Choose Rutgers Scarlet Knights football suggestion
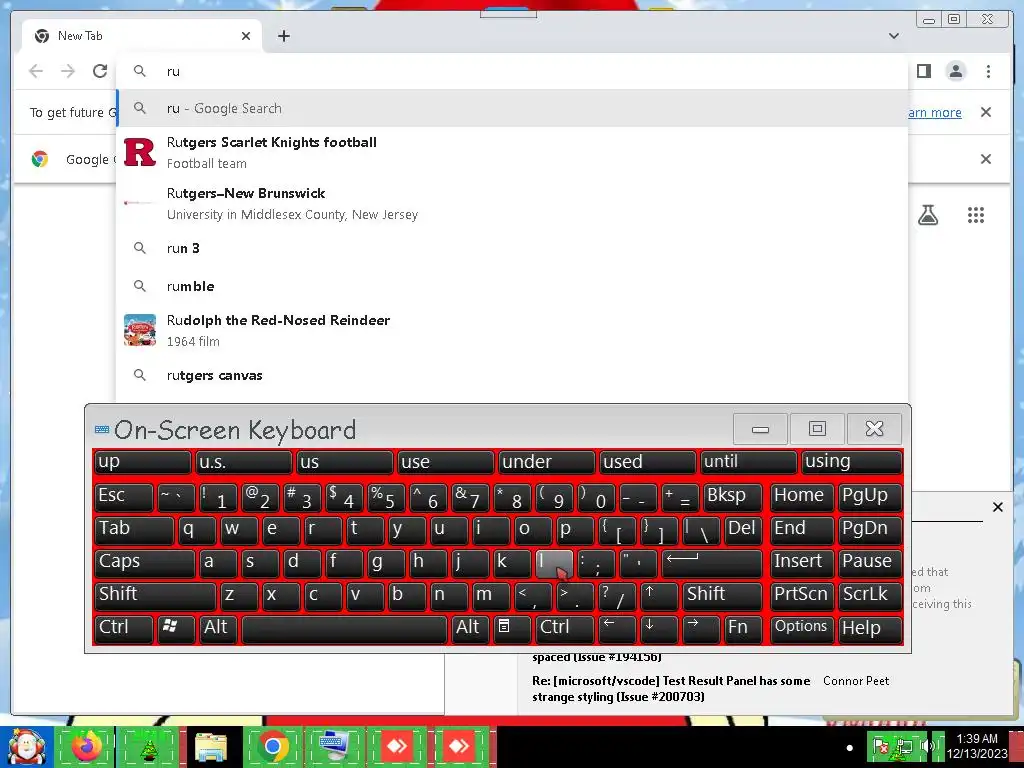Viewport: 1024px width, 768px height. [x=512, y=152]
